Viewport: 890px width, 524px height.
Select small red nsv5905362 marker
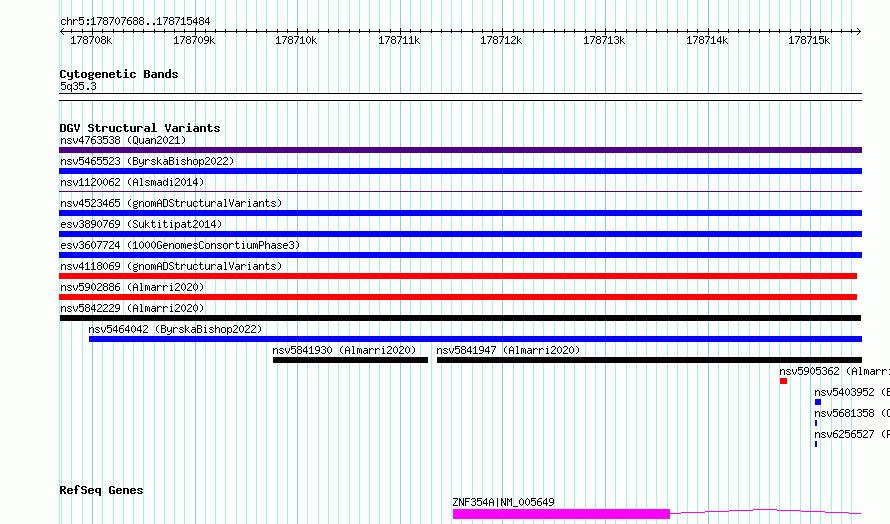tap(783, 381)
